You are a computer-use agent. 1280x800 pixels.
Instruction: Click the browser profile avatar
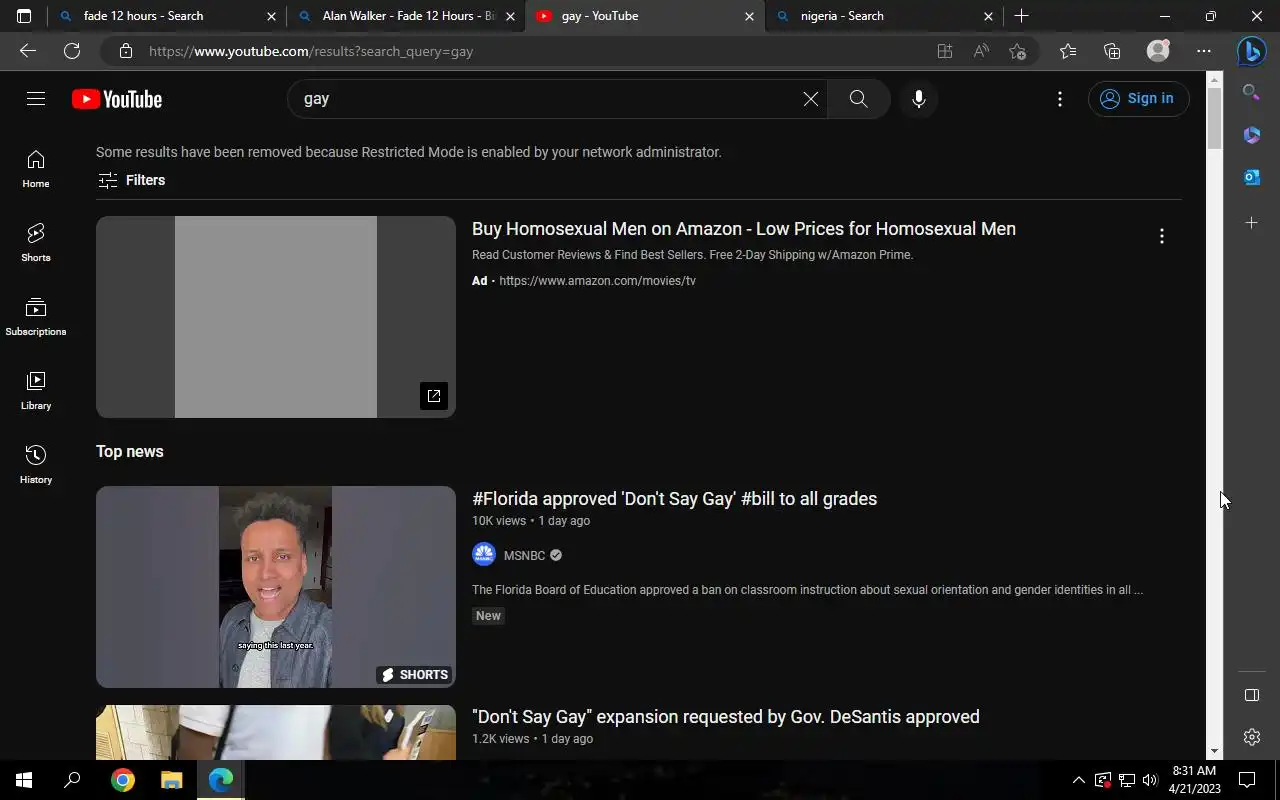click(x=1158, y=51)
